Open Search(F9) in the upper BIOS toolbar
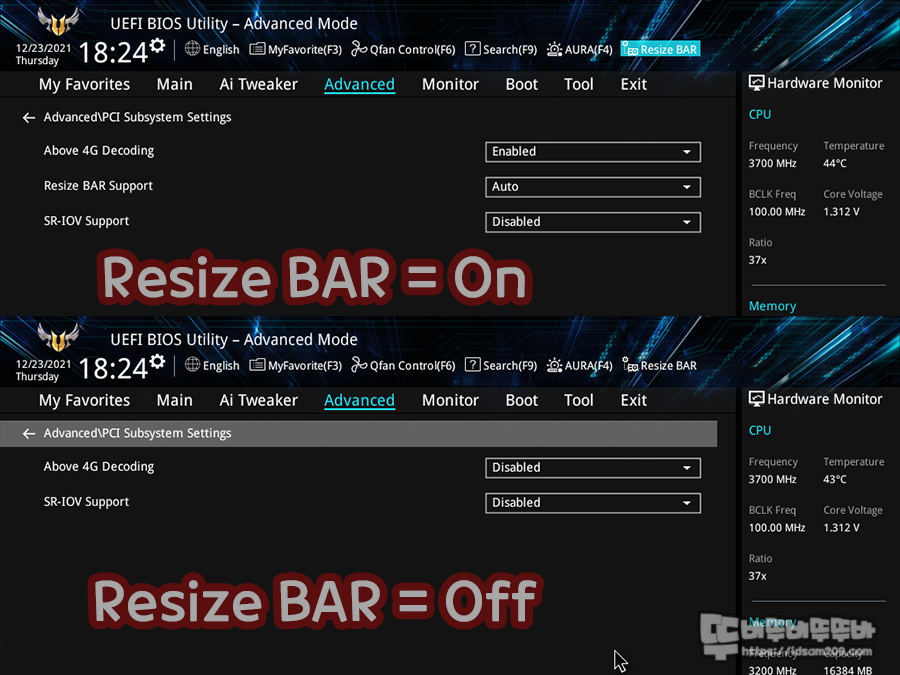900x675 pixels. click(501, 49)
